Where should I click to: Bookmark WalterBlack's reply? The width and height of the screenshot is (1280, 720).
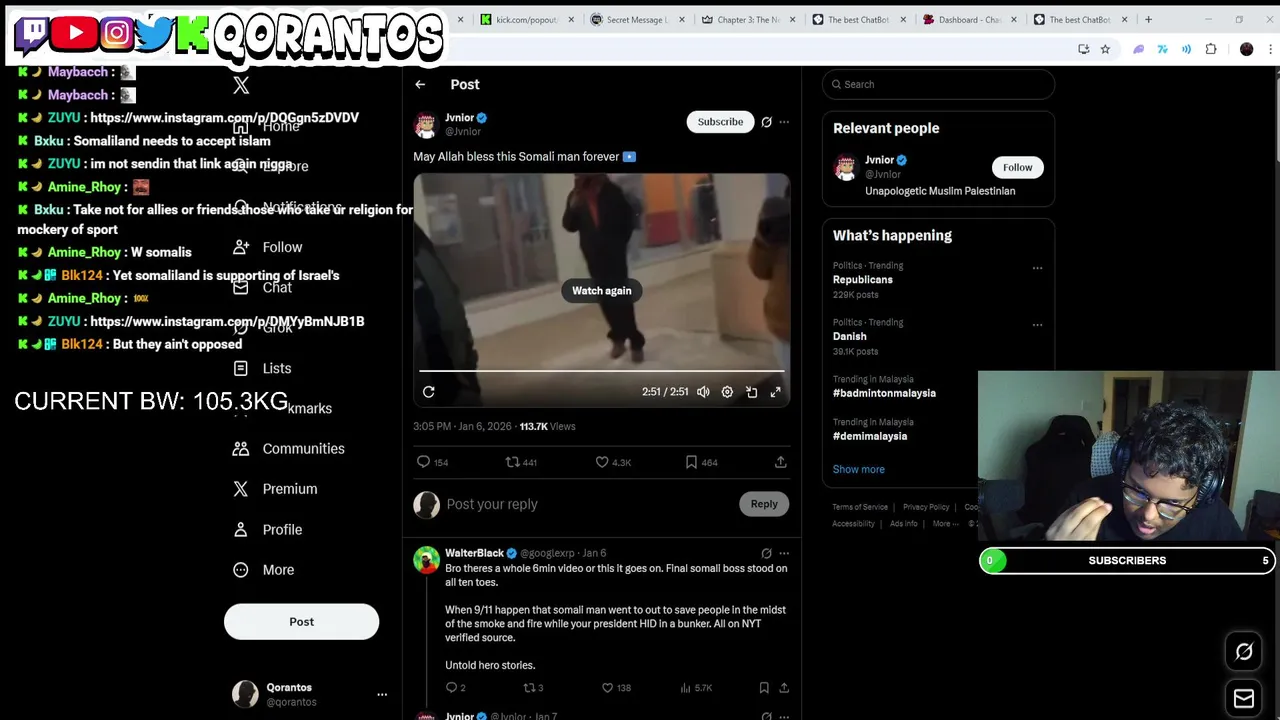pos(764,688)
